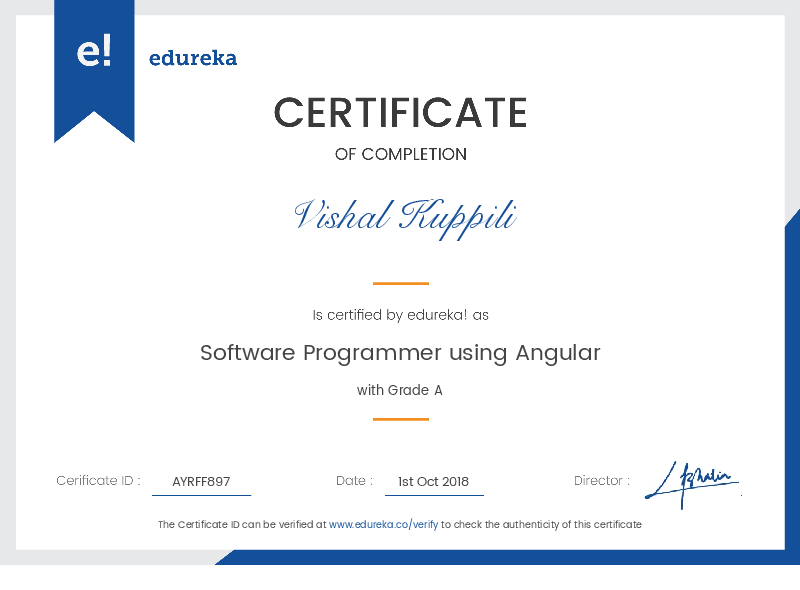The height and width of the screenshot is (590, 800).
Task: Click 'The Certificate ID can be verified at' text
Action: pyautogui.click(x=242, y=525)
